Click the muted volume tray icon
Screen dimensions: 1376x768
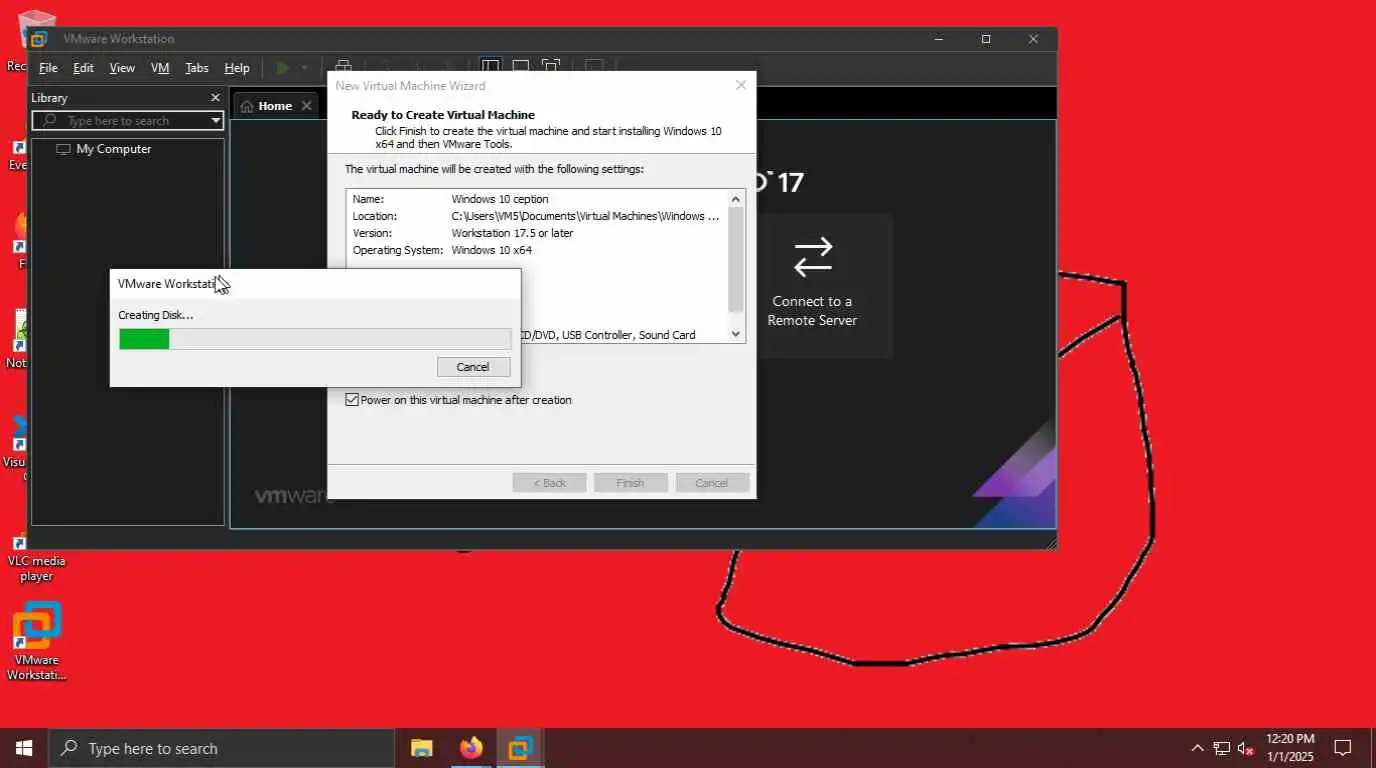point(1246,748)
